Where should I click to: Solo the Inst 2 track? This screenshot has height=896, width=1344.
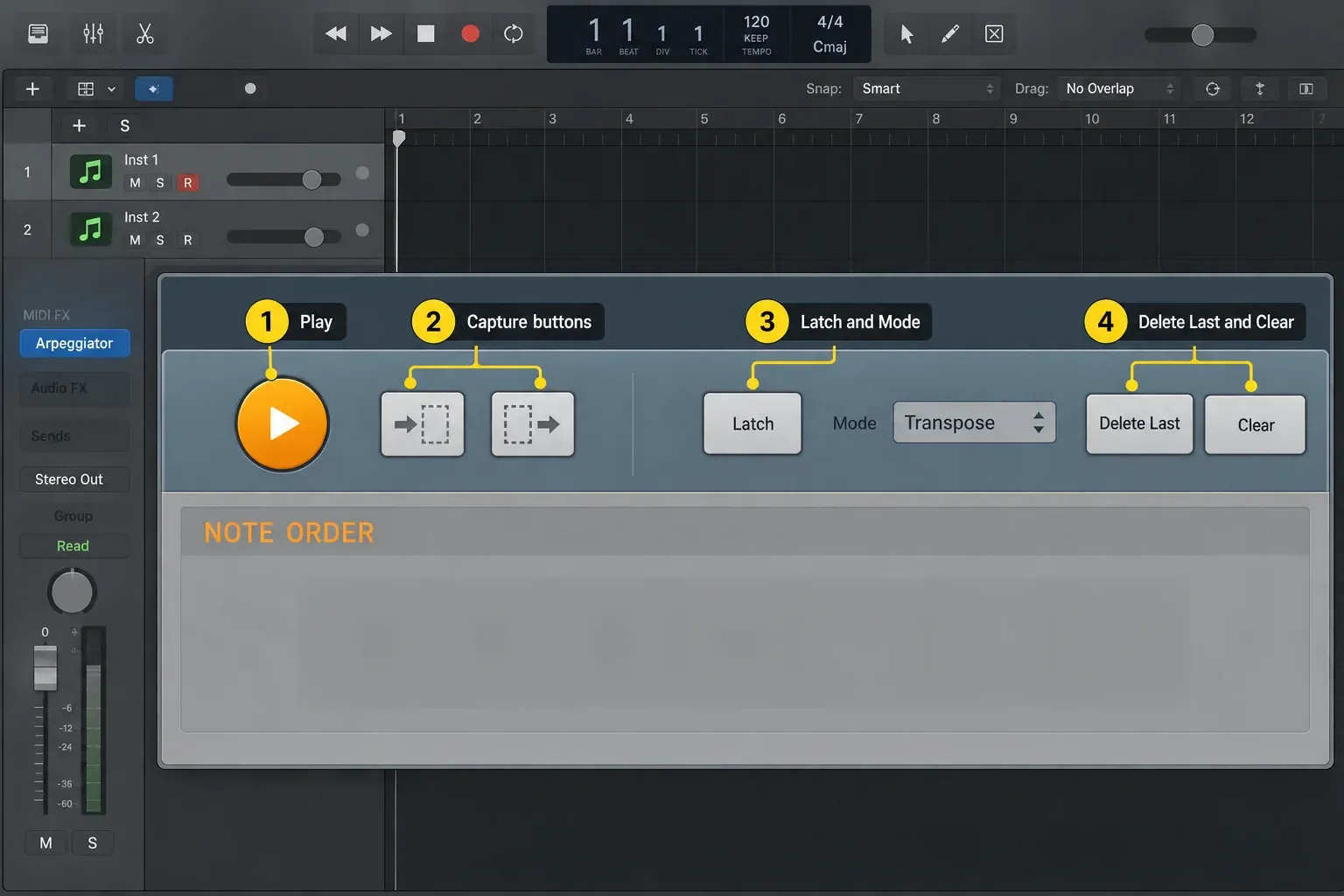coord(160,240)
